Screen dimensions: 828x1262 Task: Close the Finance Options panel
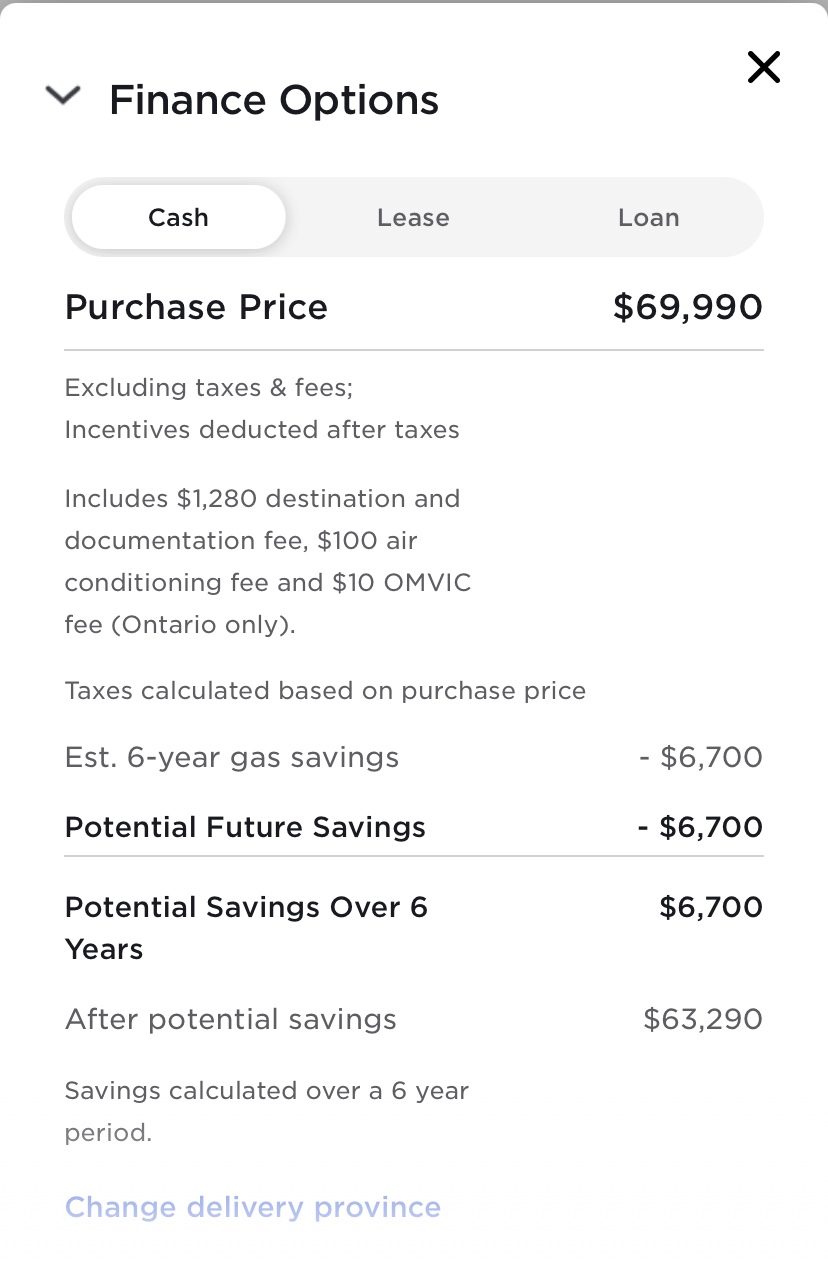tap(763, 68)
